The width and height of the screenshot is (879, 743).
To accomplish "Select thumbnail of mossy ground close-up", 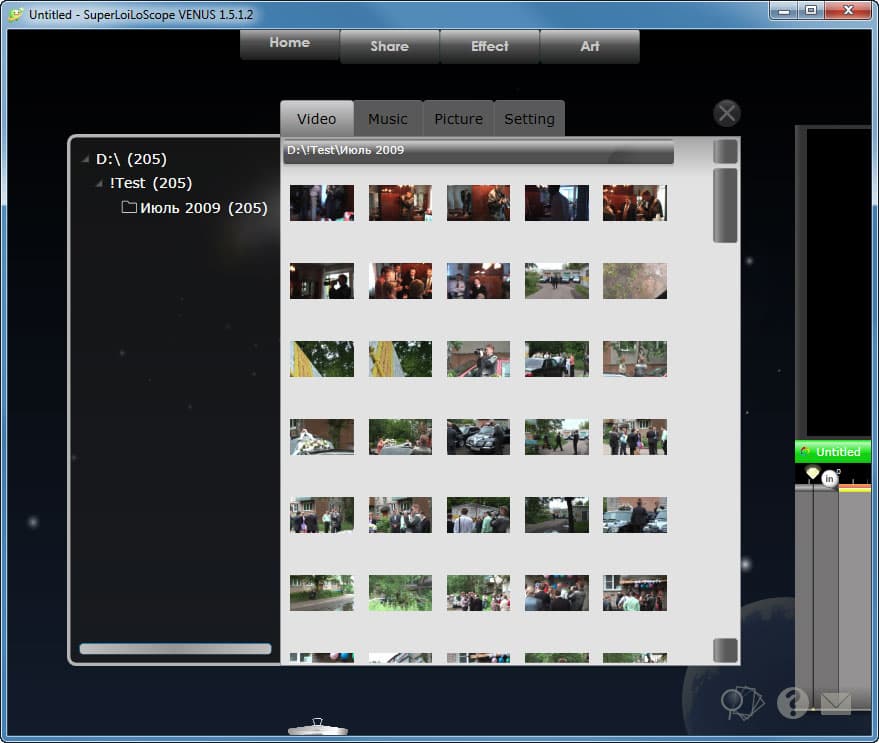I will pos(635,281).
